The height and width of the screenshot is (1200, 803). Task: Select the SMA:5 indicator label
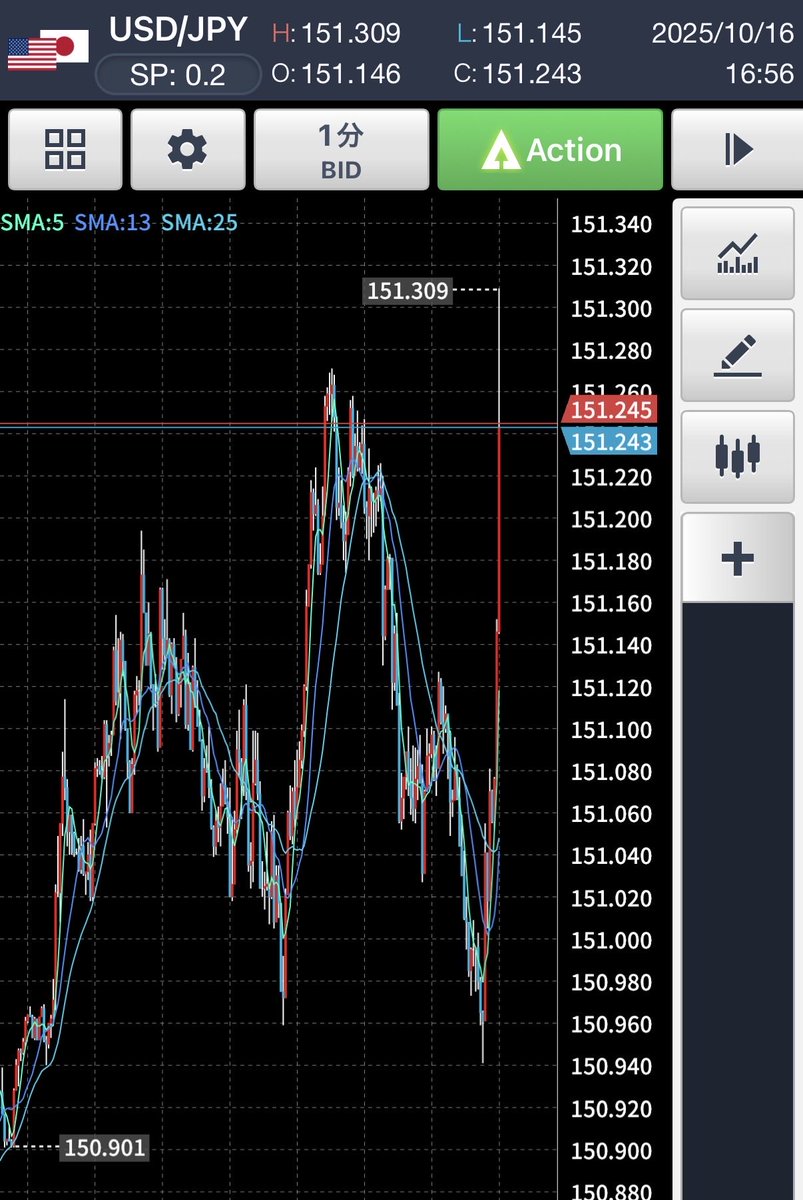tap(32, 222)
